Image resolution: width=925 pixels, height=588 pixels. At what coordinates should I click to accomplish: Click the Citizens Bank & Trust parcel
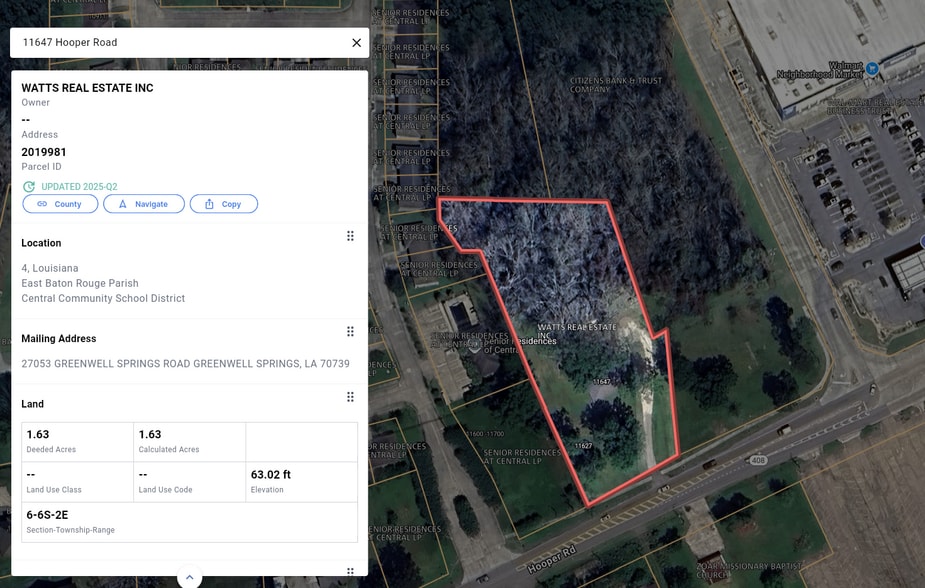615,85
